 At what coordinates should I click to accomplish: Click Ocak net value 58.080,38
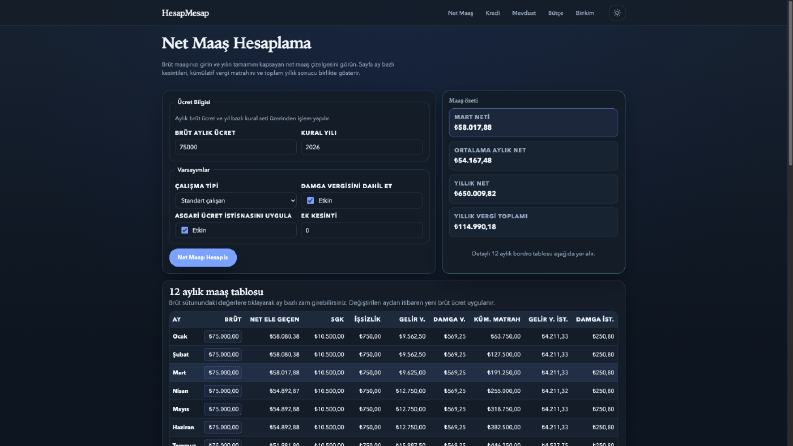(284, 337)
